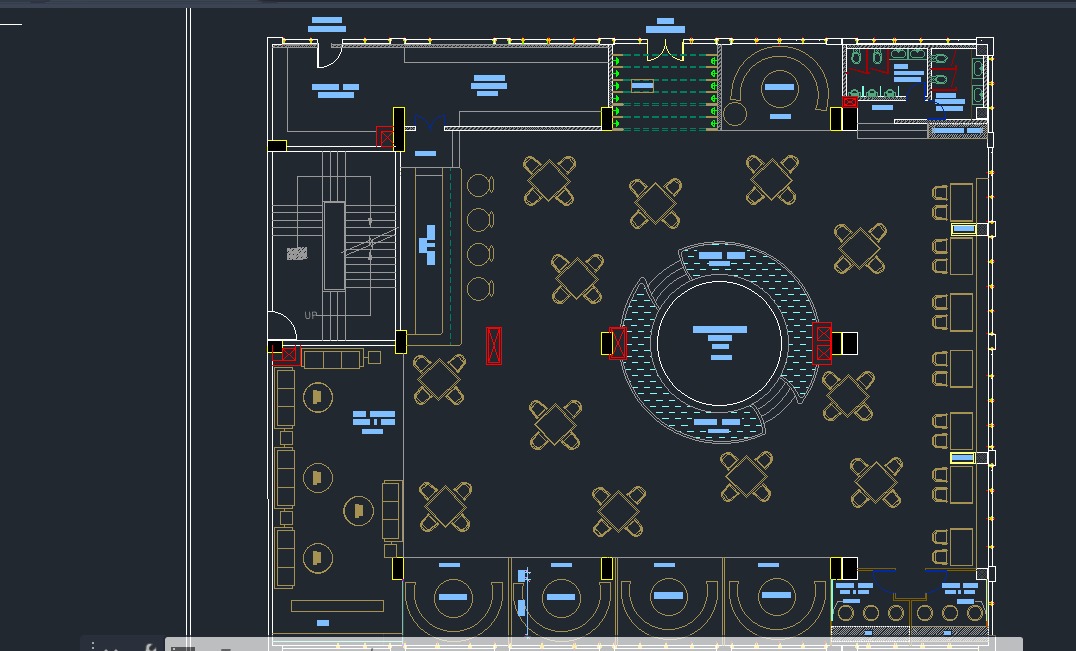
Task: Select the topmost bar stool circle by the counter
Action: pos(480,186)
